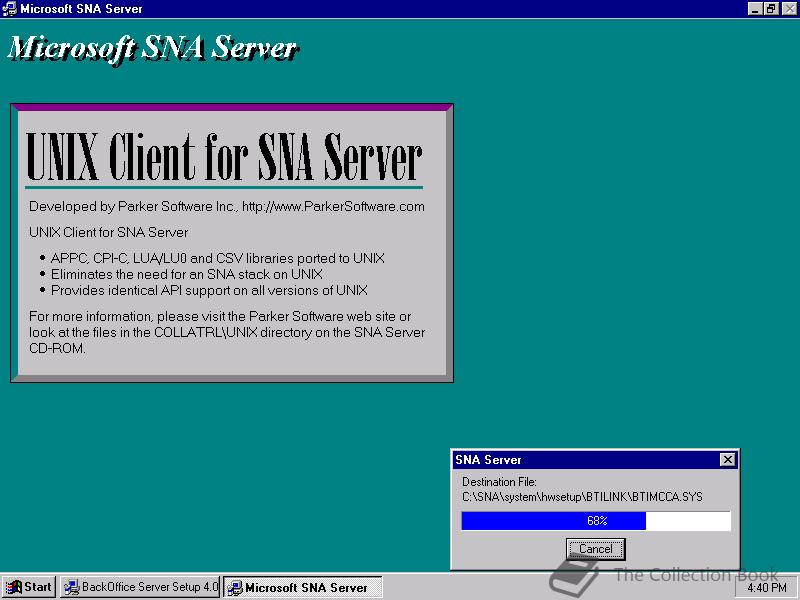Select the Microsoft SNA Server taskbar button
The height and width of the screenshot is (600, 800).
303,587
